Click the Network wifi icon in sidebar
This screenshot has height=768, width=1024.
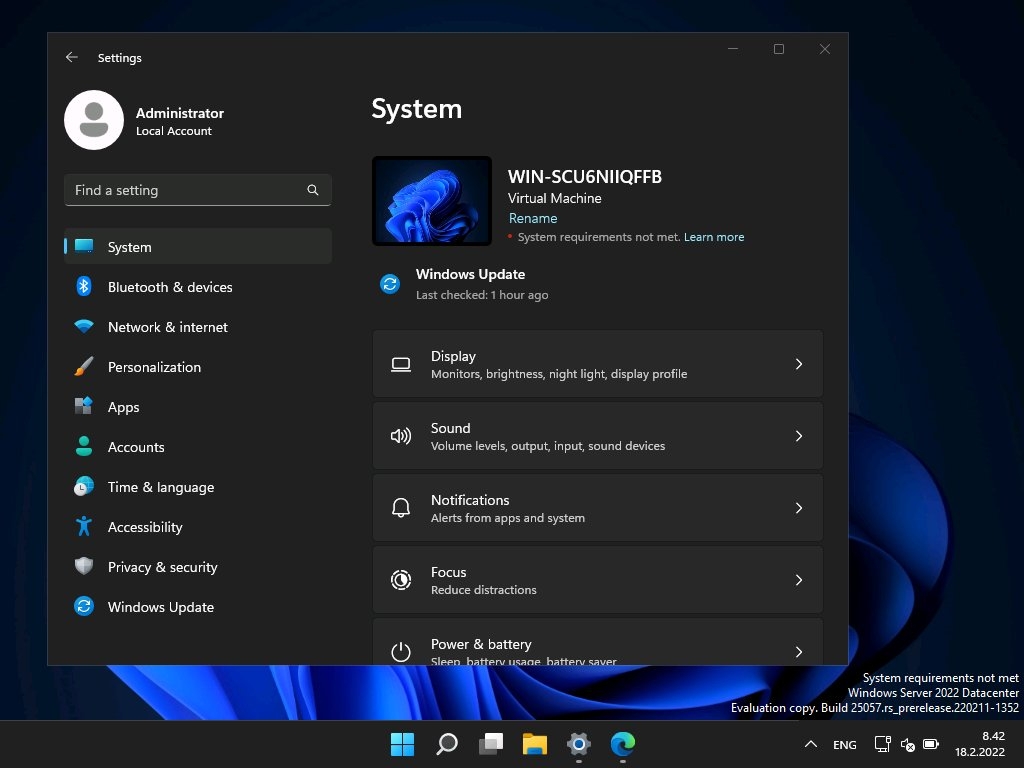point(84,327)
